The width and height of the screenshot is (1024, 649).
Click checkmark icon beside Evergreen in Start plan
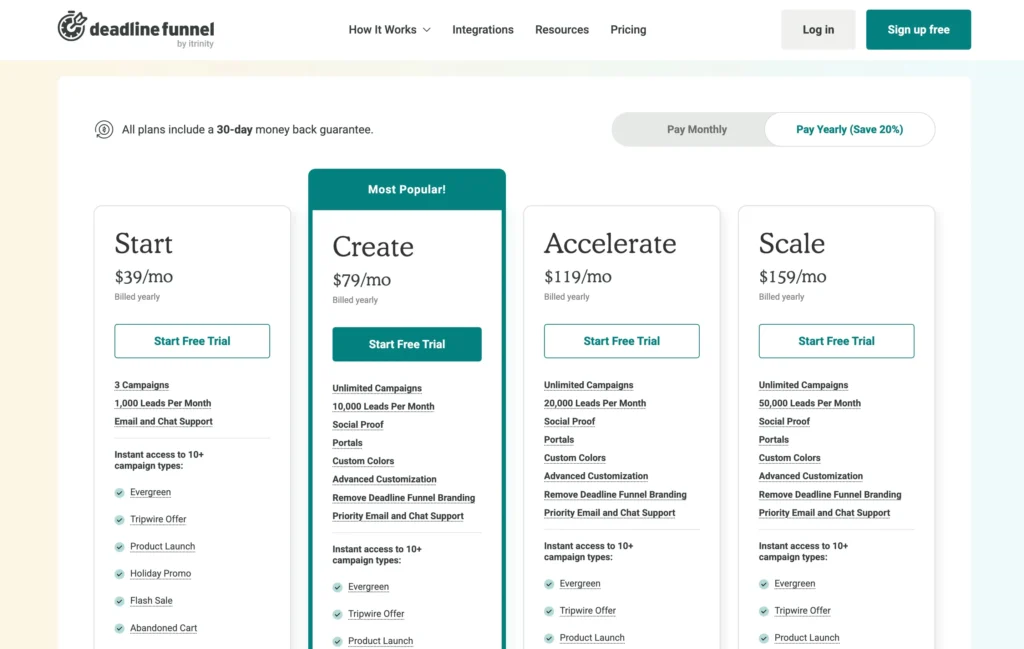[x=120, y=492]
